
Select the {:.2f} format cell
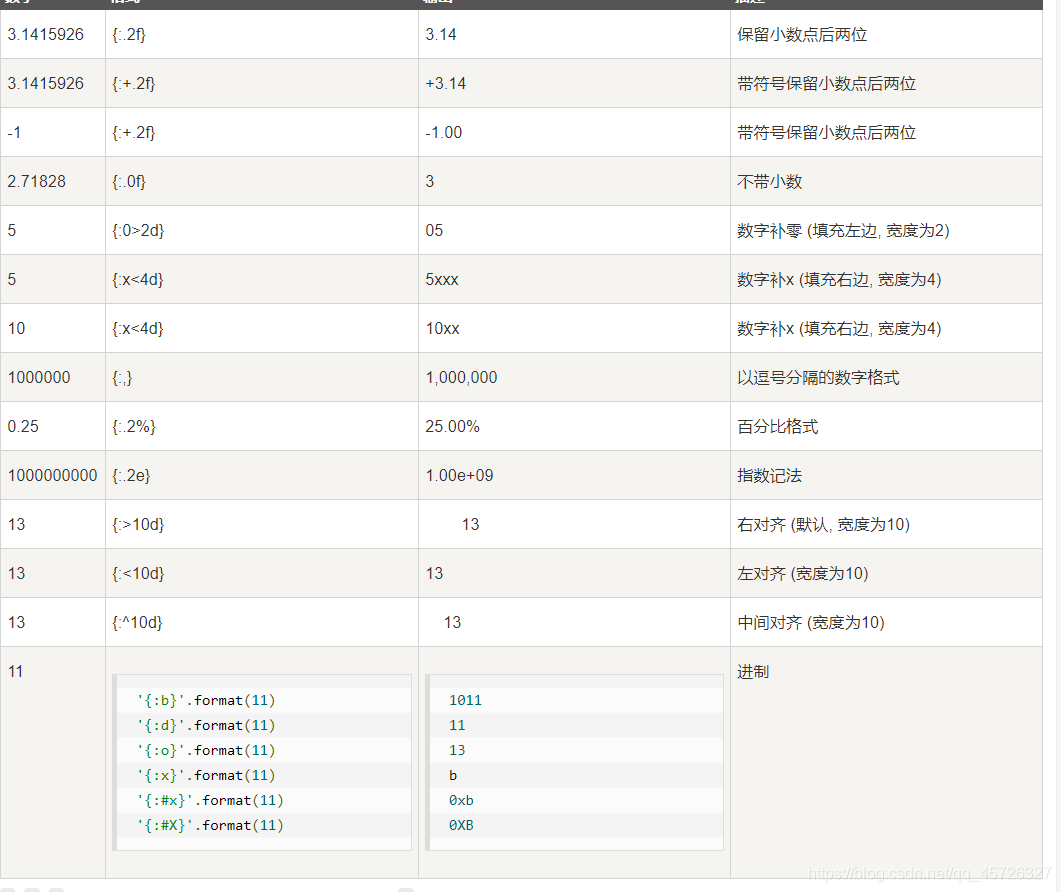[128, 34]
